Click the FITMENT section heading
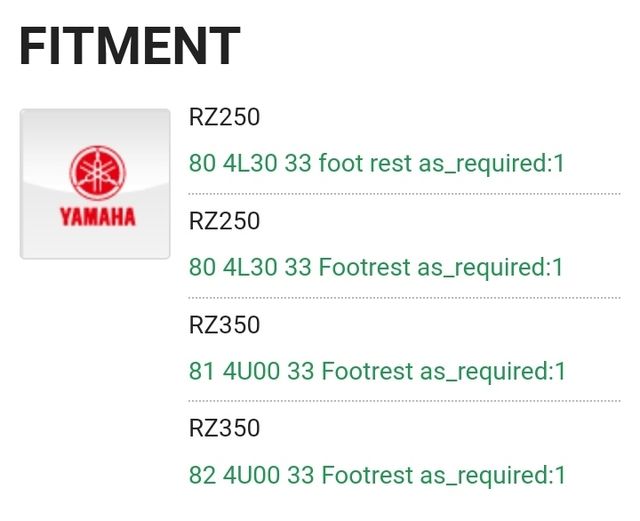The height and width of the screenshot is (521, 640). point(130,46)
